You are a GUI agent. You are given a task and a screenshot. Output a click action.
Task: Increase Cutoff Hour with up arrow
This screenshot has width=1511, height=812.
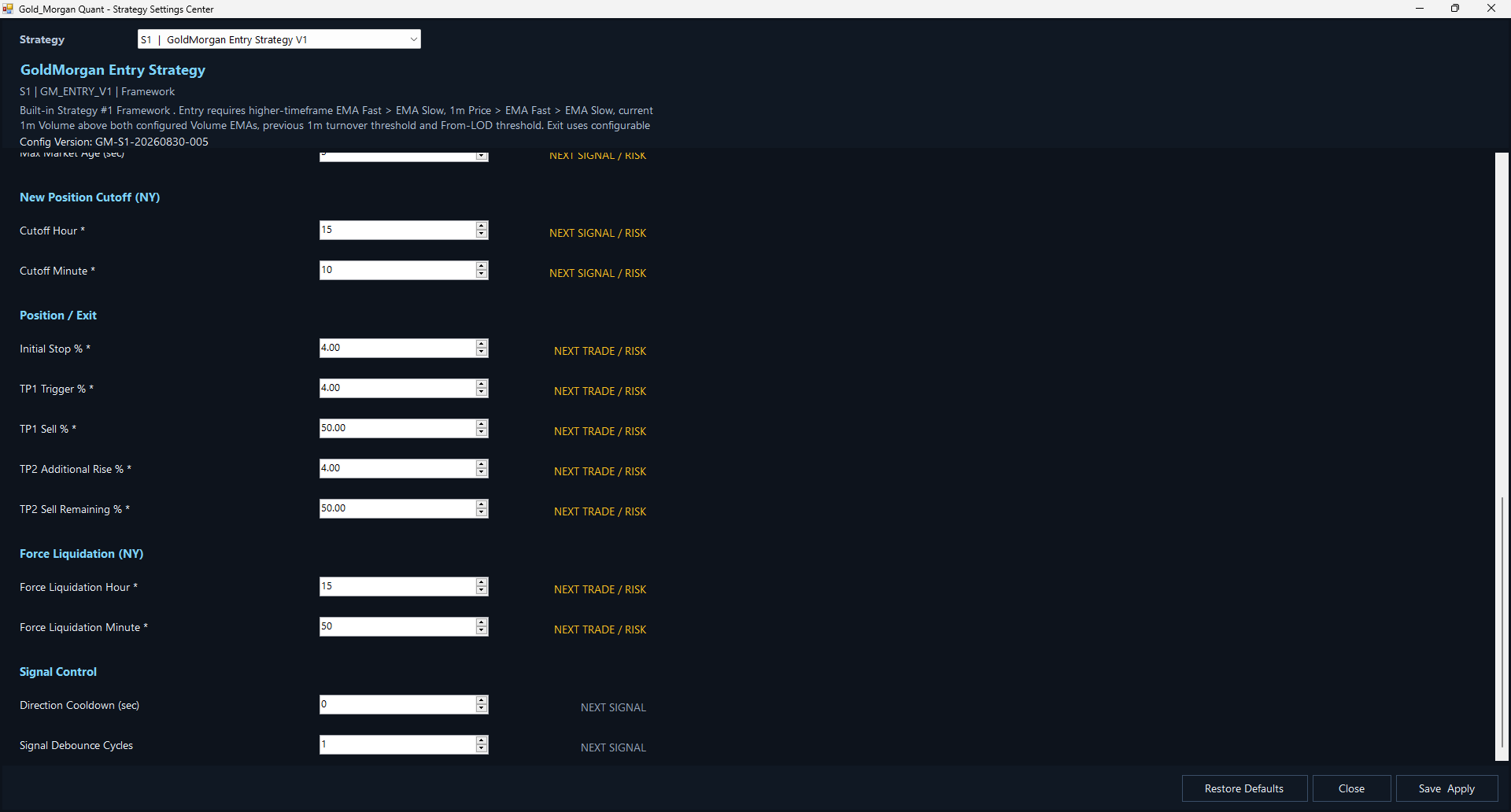click(x=482, y=226)
